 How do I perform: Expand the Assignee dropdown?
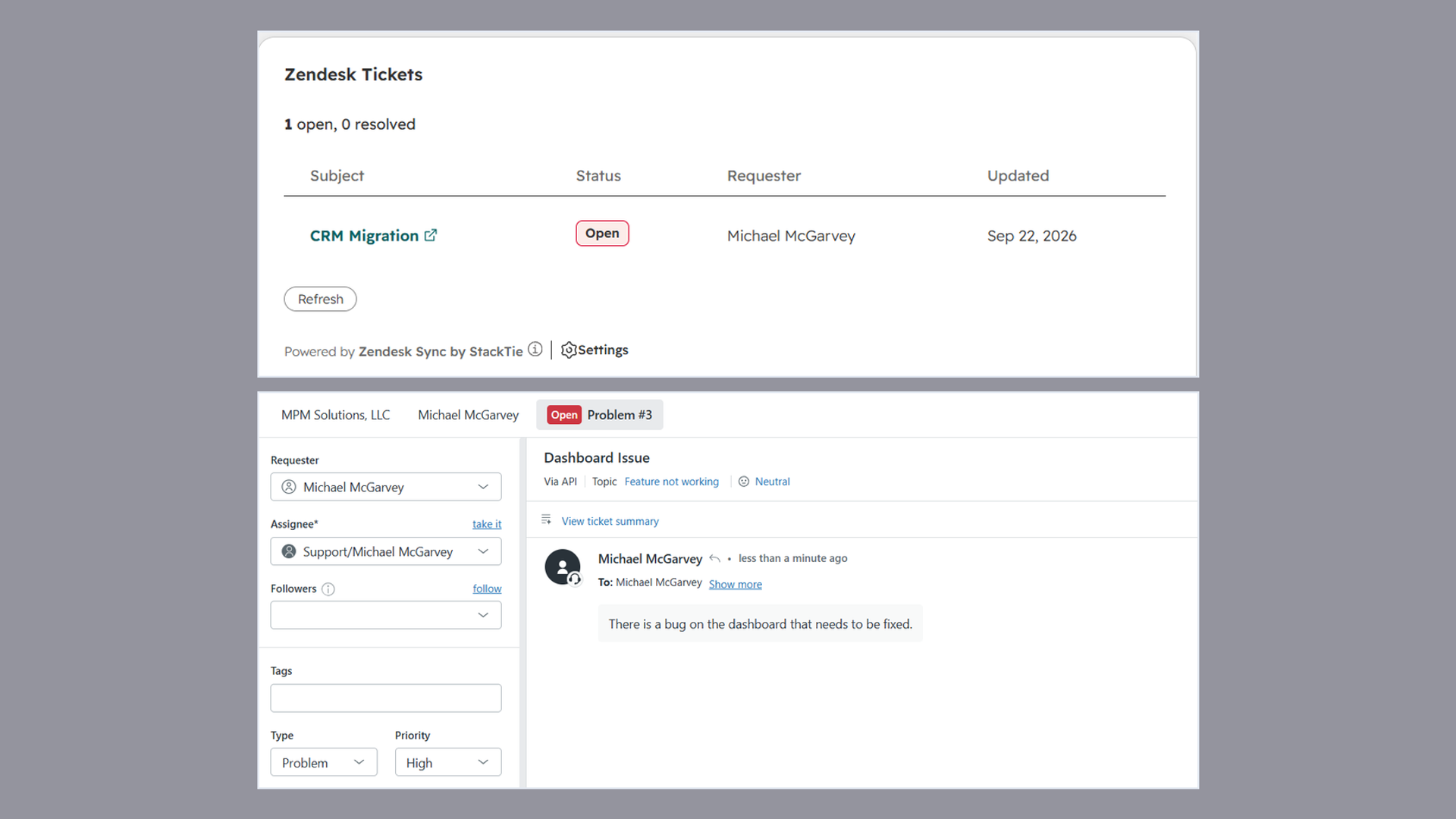[x=386, y=551]
